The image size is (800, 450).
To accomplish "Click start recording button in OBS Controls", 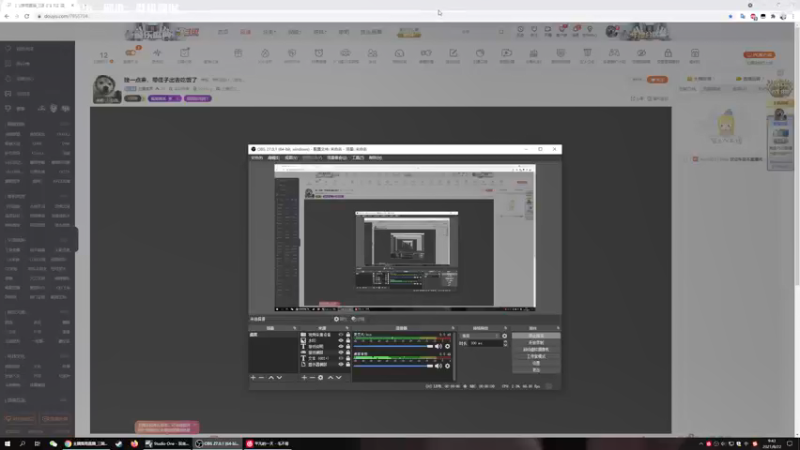I will (x=536, y=342).
